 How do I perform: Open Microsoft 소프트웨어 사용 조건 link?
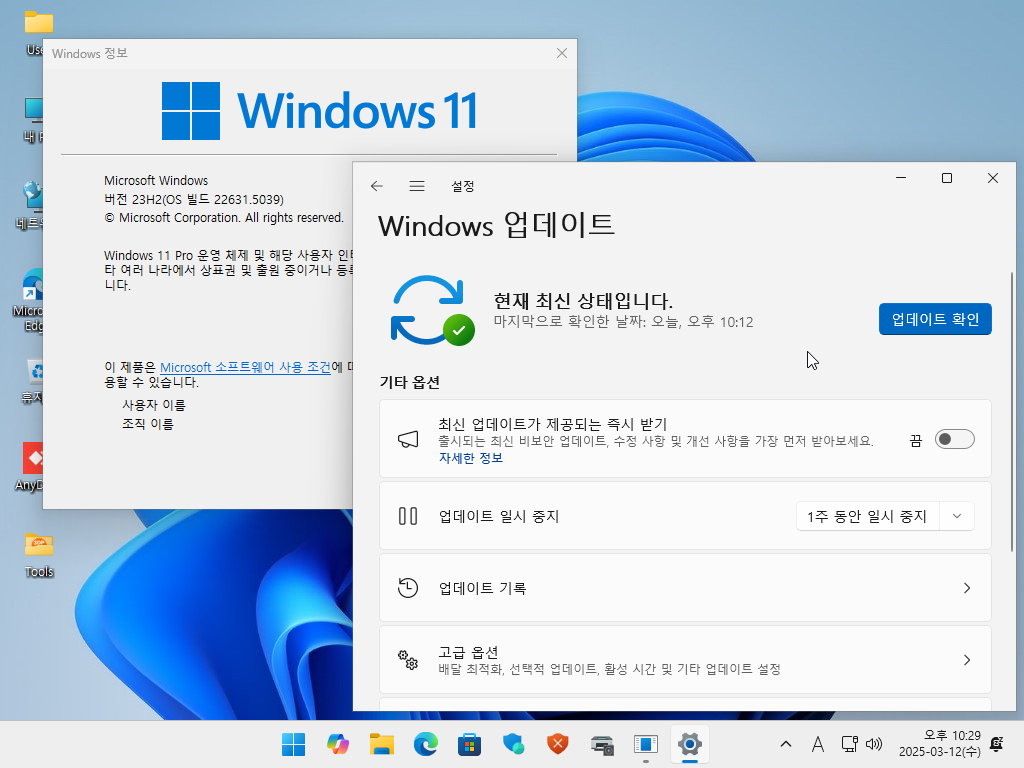click(246, 367)
